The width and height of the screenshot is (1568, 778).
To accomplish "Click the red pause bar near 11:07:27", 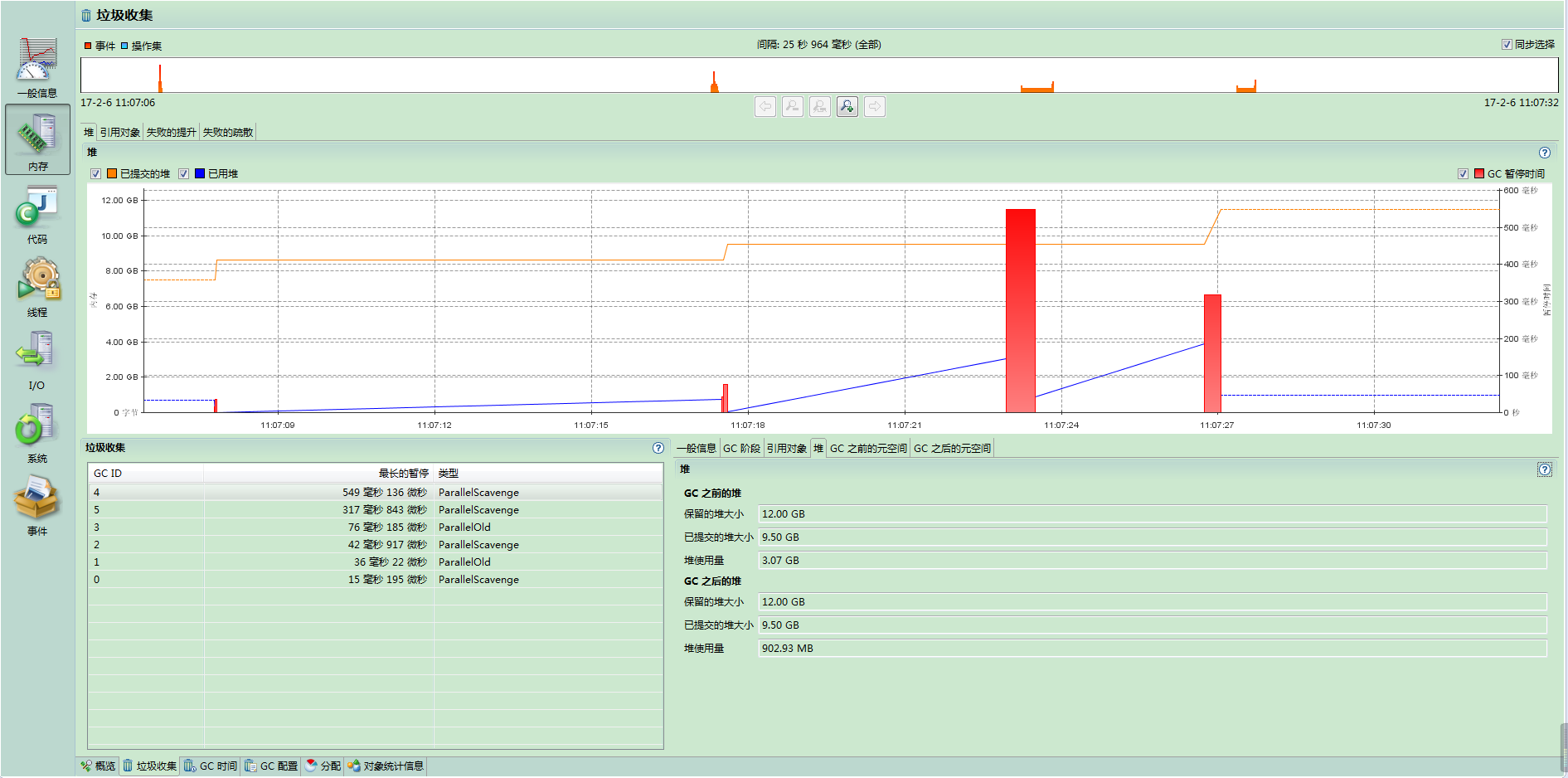I will tap(1212, 353).
